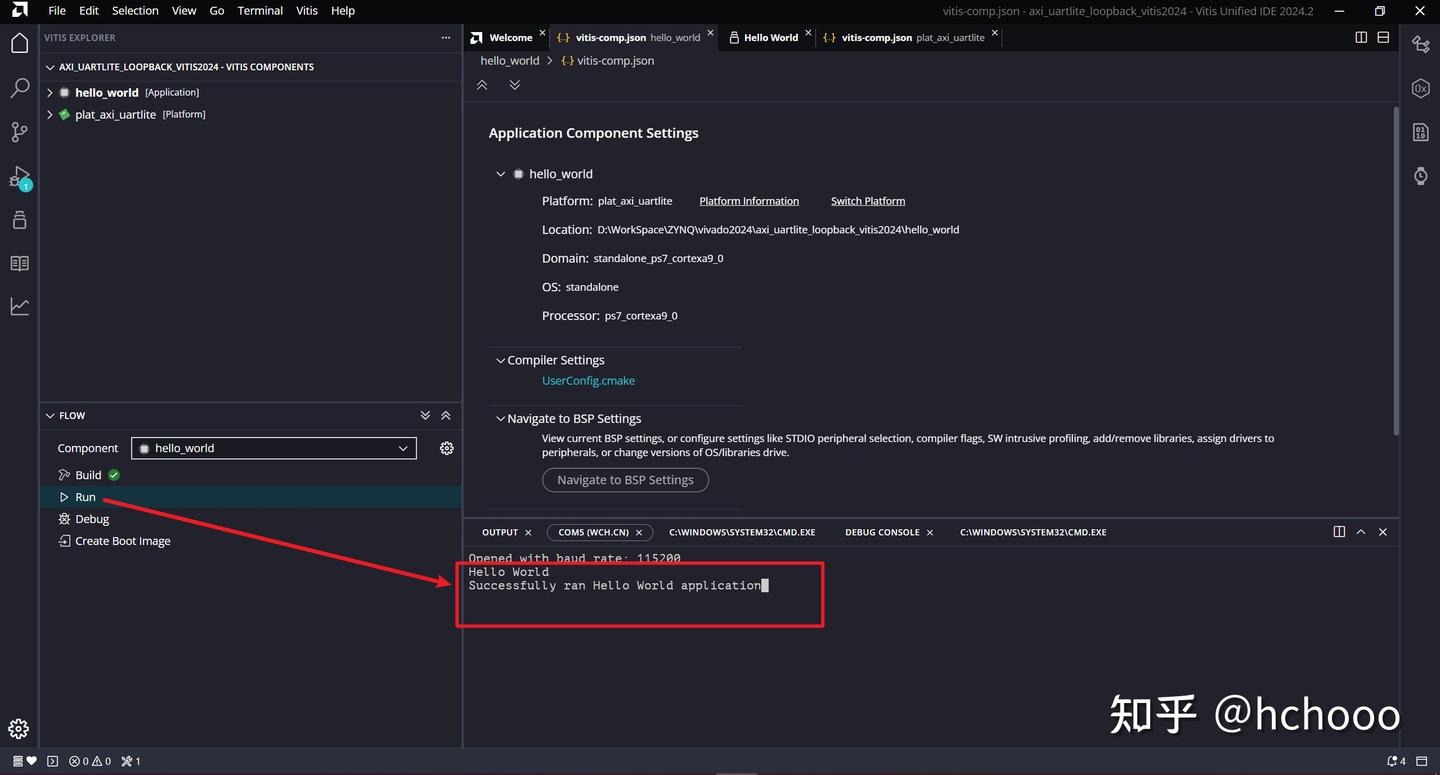Click the notifications bell showing 4
This screenshot has height=775, width=1440.
pos(1397,761)
